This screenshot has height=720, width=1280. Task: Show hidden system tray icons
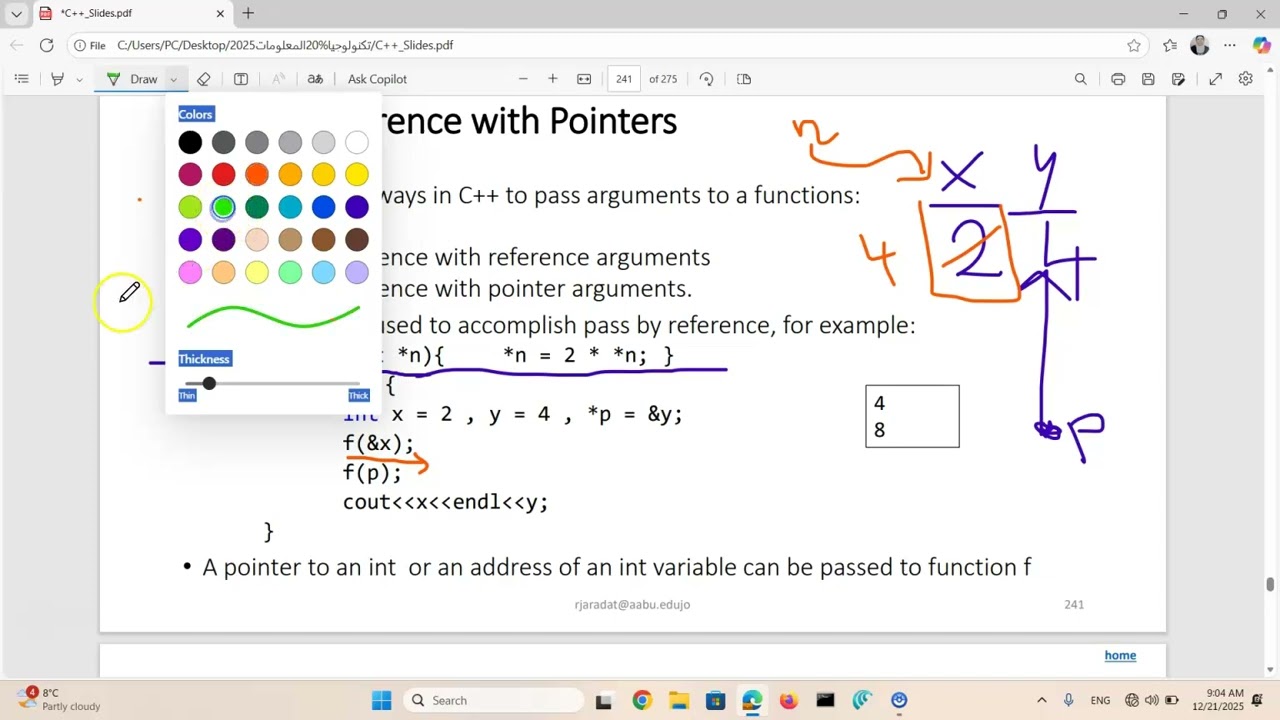1041,700
